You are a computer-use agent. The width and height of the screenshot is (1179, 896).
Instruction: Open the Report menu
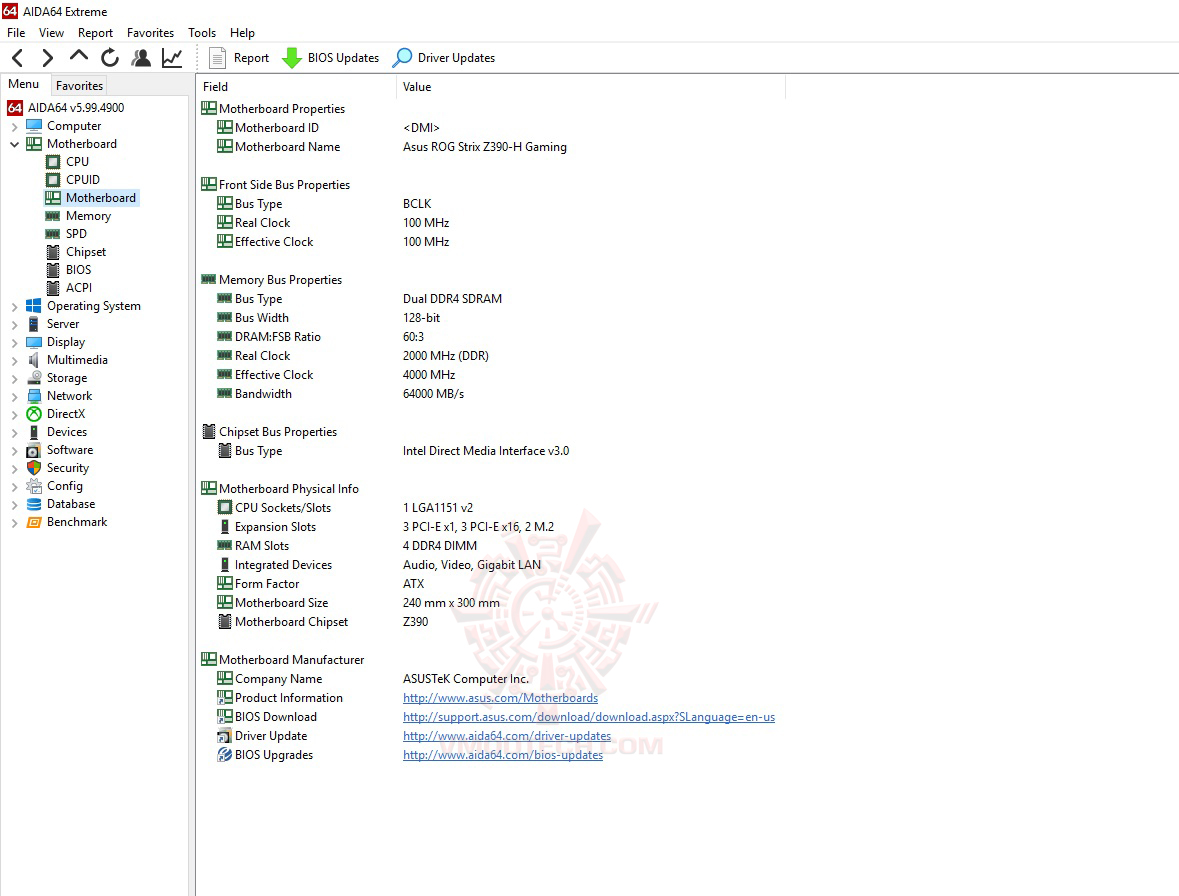(x=95, y=33)
